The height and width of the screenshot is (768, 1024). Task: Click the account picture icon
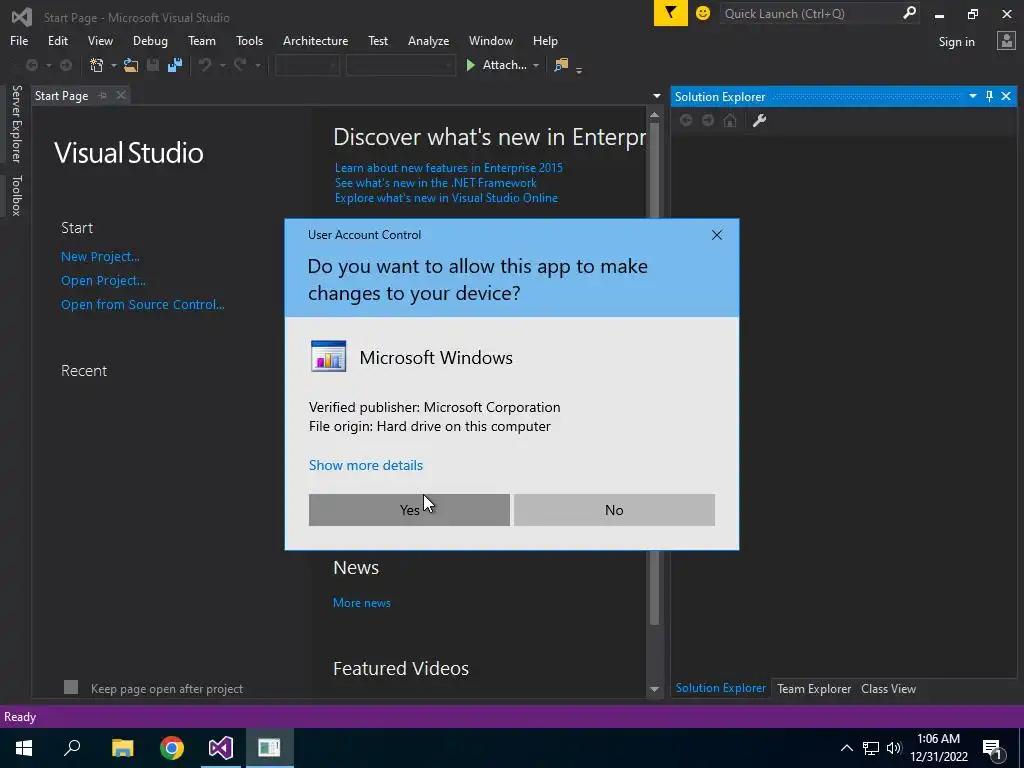(1006, 41)
